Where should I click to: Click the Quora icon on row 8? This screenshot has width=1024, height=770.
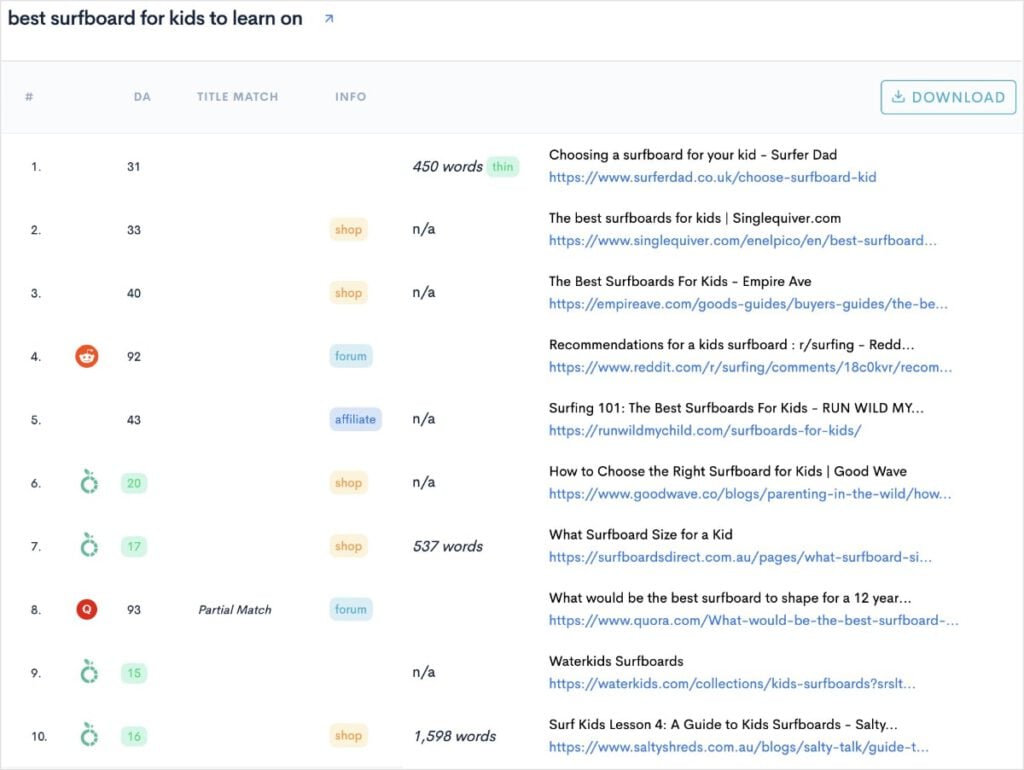point(86,609)
